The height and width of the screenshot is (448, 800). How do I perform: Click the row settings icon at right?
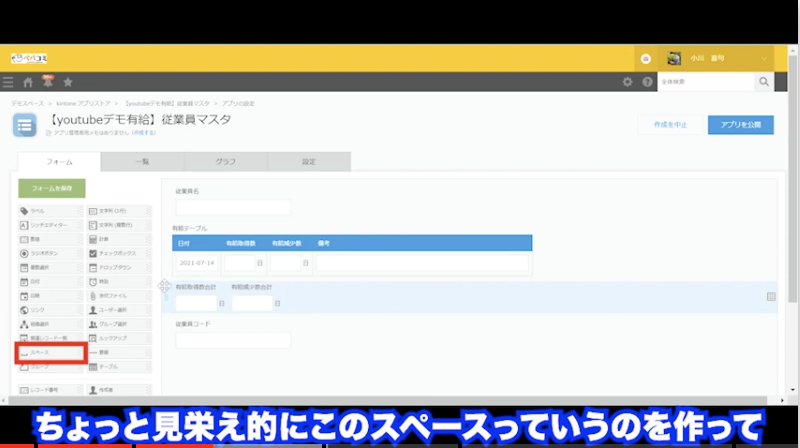point(771,296)
